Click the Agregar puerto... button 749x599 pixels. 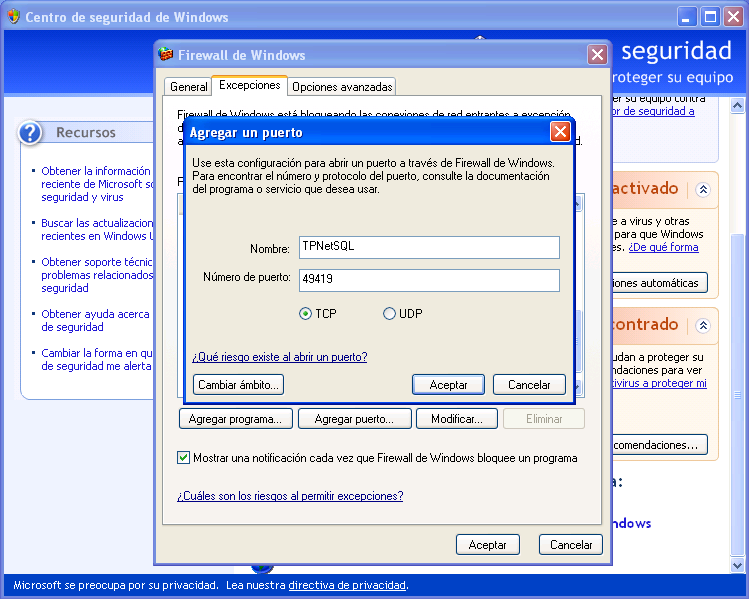(354, 419)
